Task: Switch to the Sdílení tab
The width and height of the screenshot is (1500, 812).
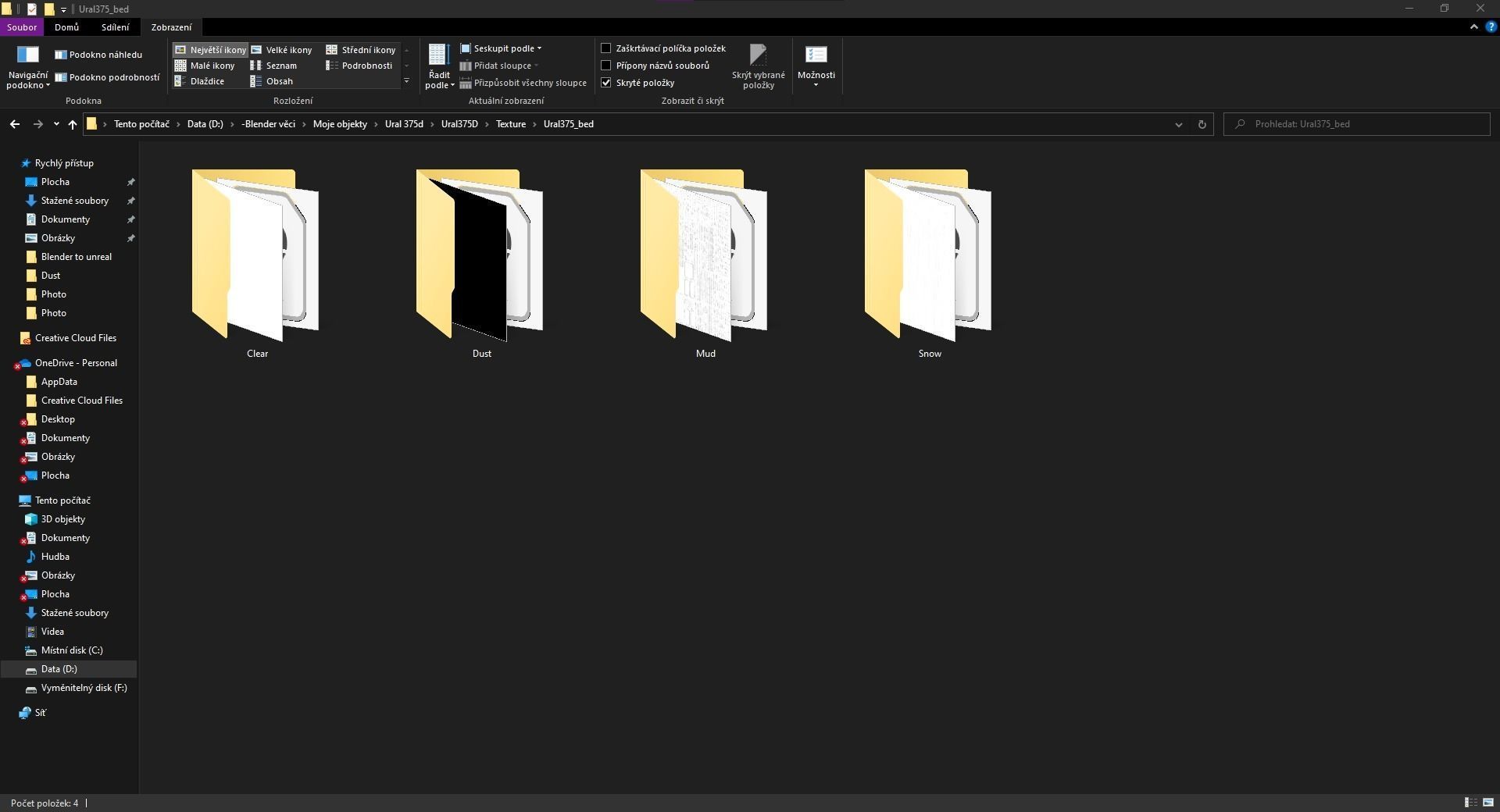Action: (x=115, y=27)
